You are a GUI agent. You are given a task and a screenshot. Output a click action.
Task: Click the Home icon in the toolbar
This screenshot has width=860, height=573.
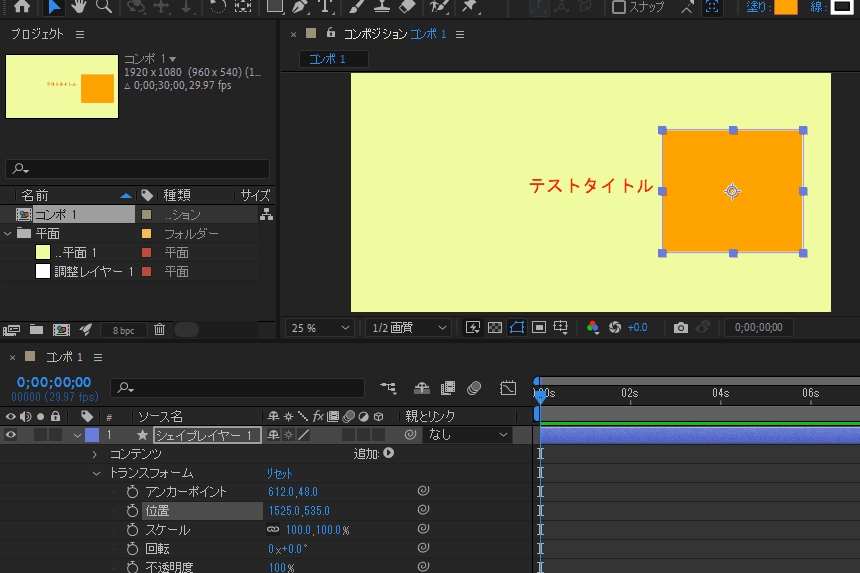pos(22,7)
